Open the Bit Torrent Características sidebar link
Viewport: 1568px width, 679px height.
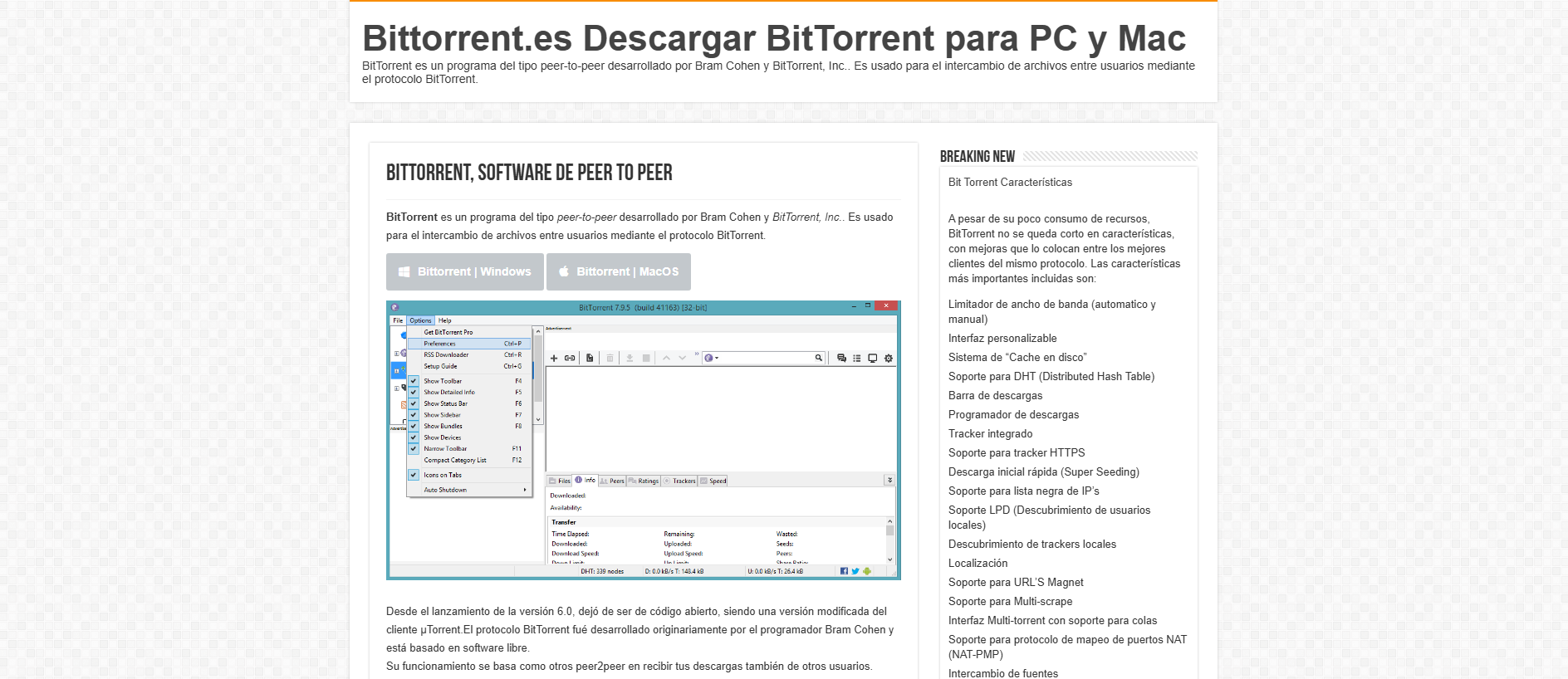pyautogui.click(x=1010, y=182)
